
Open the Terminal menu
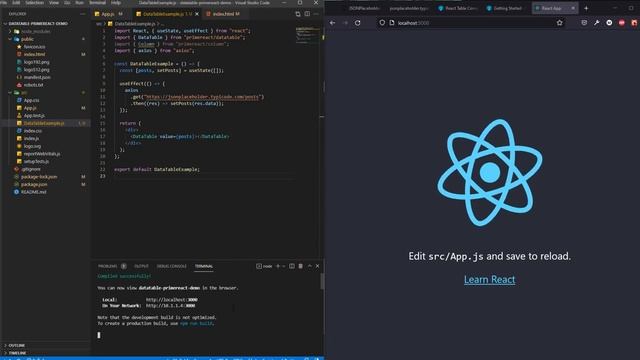click(98, 2)
